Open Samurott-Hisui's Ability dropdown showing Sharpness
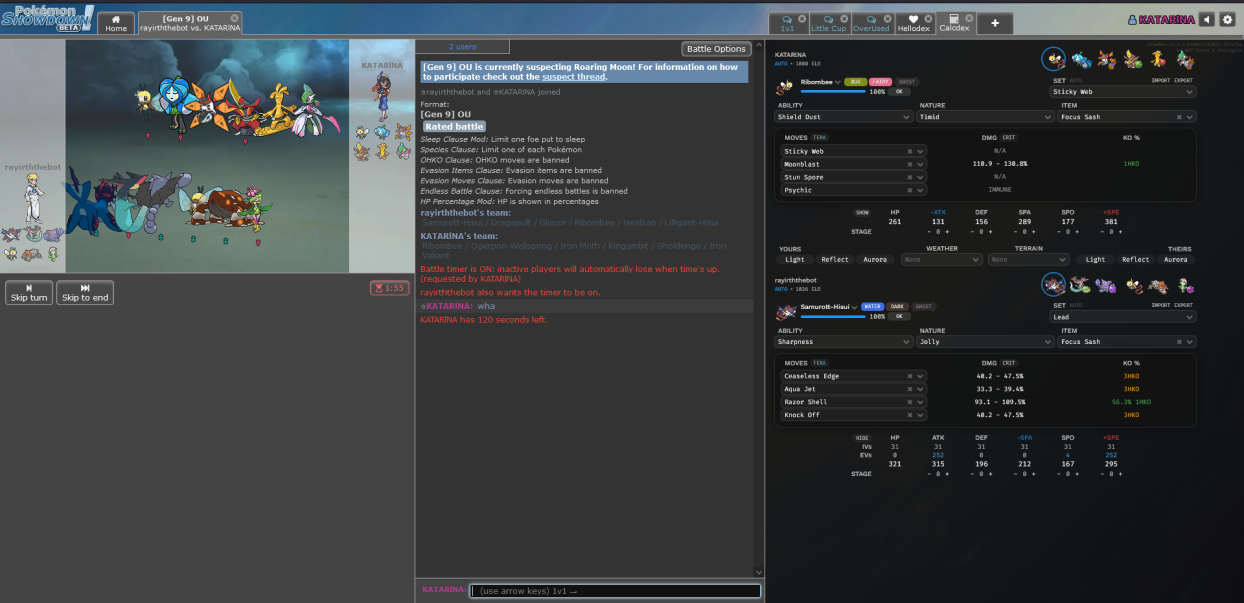Screen dimensions: 1244x603 point(844,342)
